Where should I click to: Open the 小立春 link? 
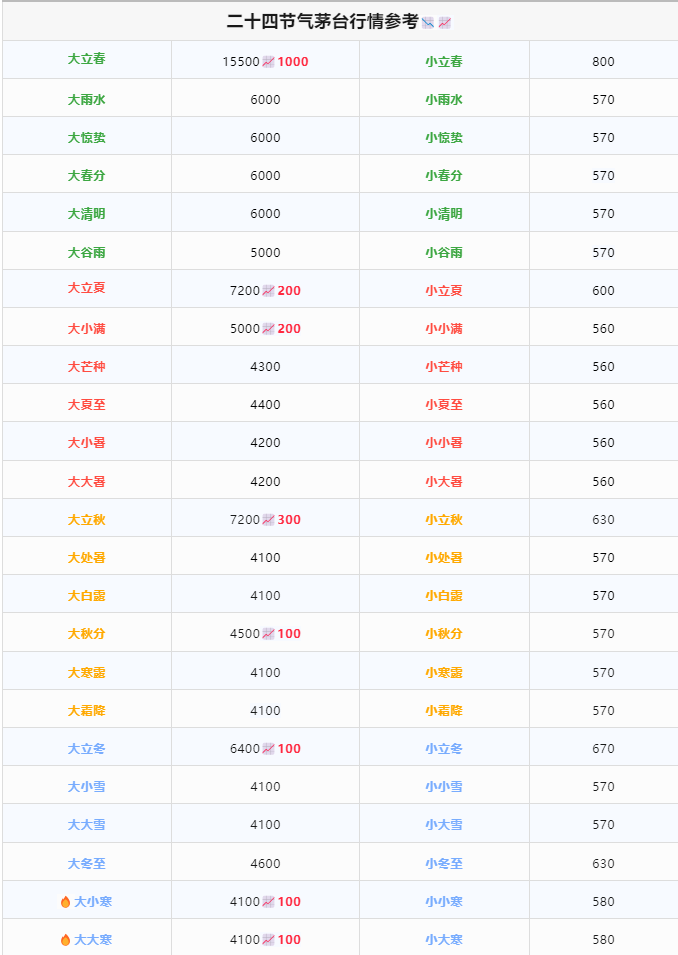pos(444,62)
